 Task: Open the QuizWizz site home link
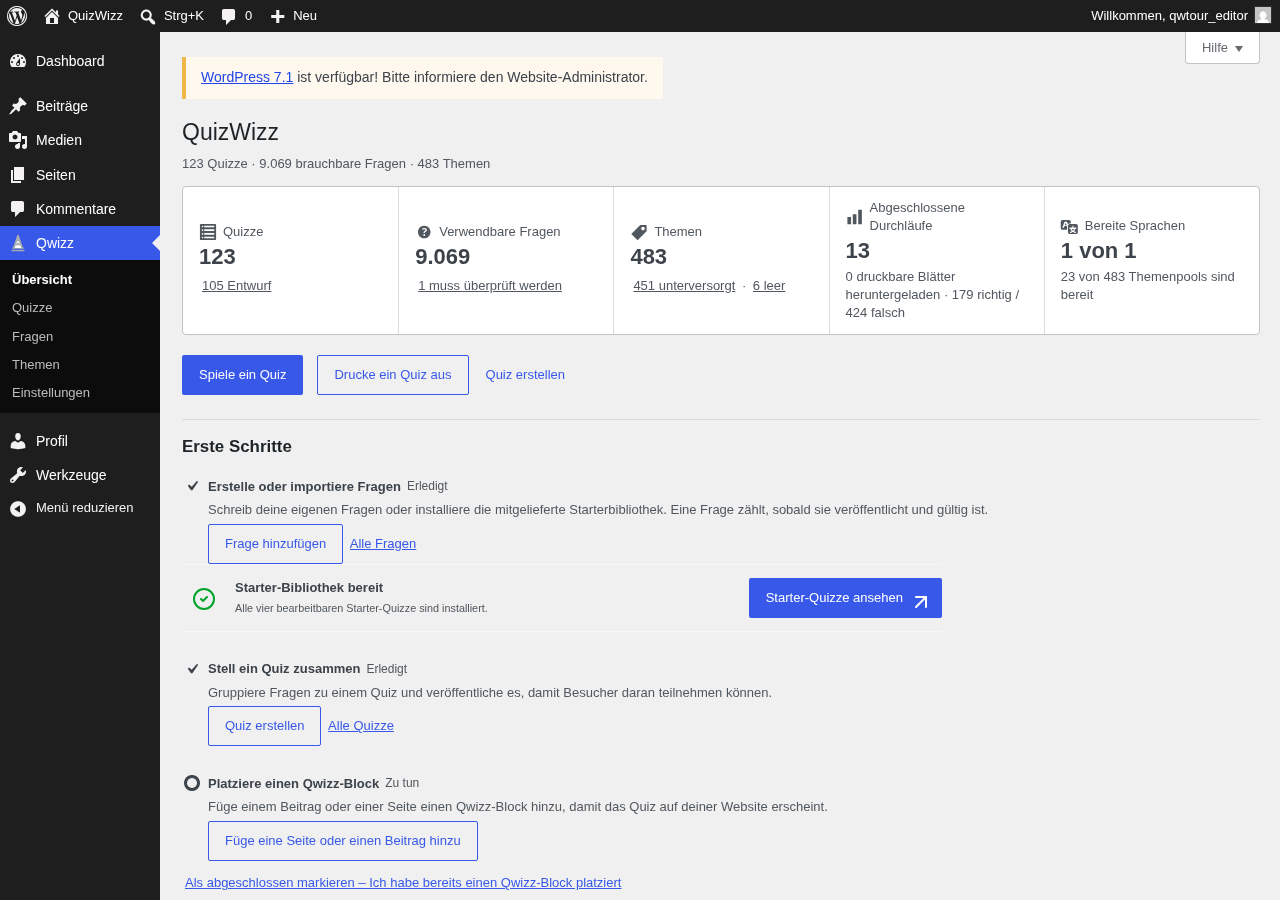pyautogui.click(x=83, y=16)
